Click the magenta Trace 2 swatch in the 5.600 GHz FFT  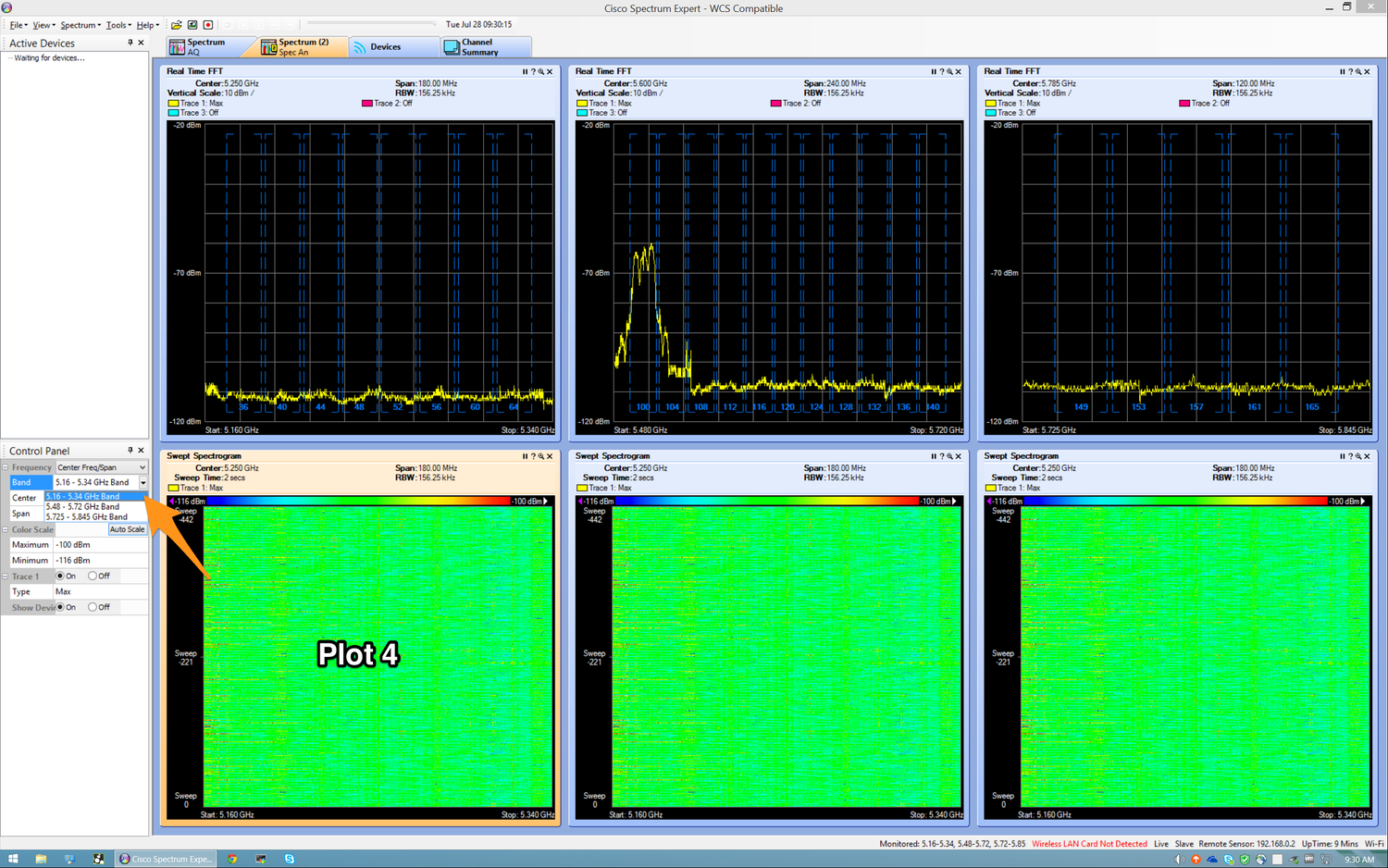tap(775, 104)
